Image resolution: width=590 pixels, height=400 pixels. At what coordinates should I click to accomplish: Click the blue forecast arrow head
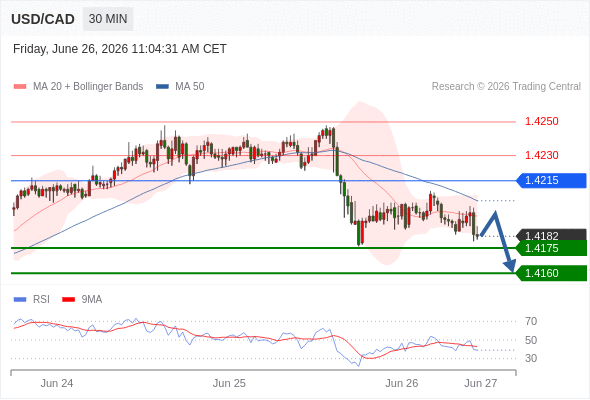click(510, 265)
